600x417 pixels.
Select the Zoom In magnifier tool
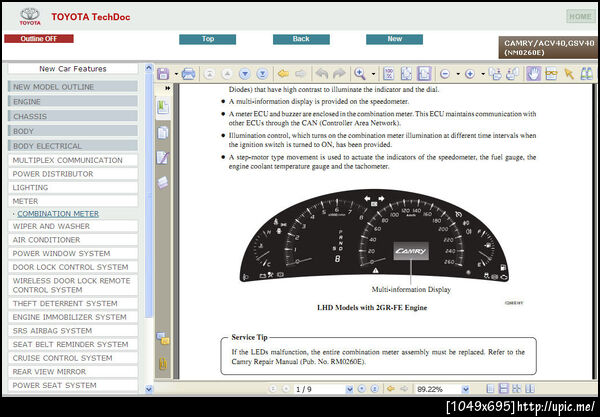[x=360, y=73]
